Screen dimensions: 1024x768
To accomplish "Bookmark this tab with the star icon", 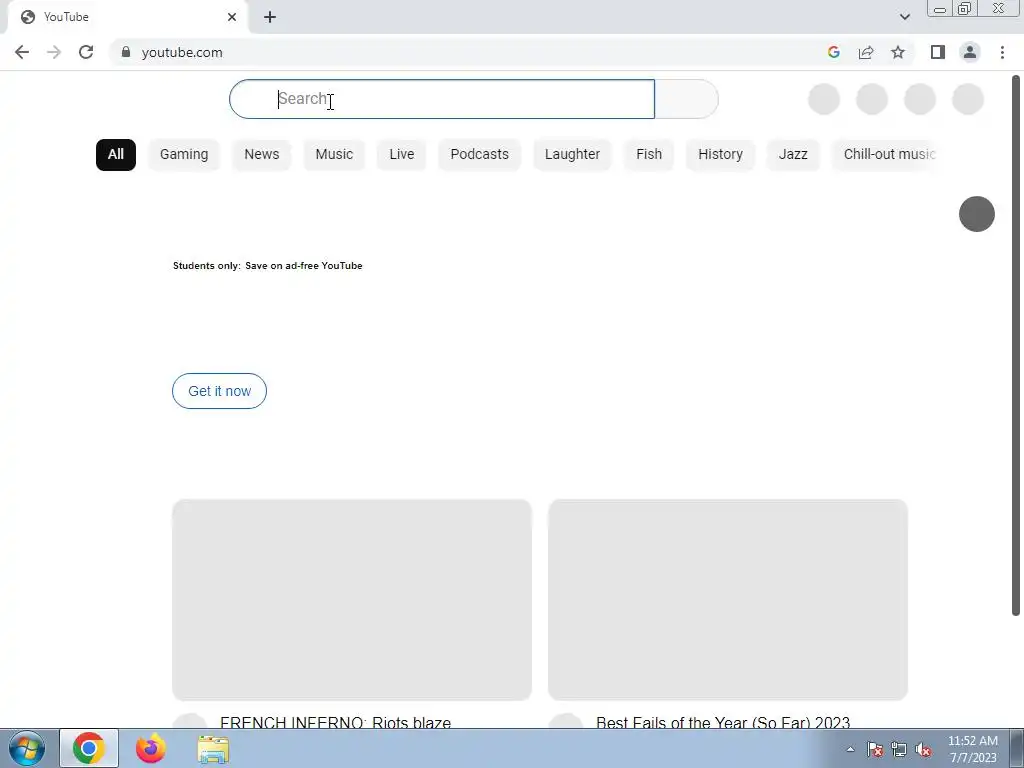I will click(x=898, y=52).
